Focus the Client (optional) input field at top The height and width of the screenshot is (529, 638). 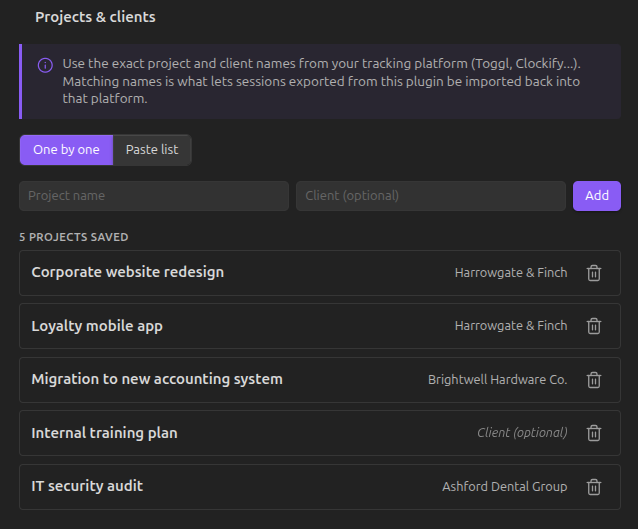[x=430, y=196]
